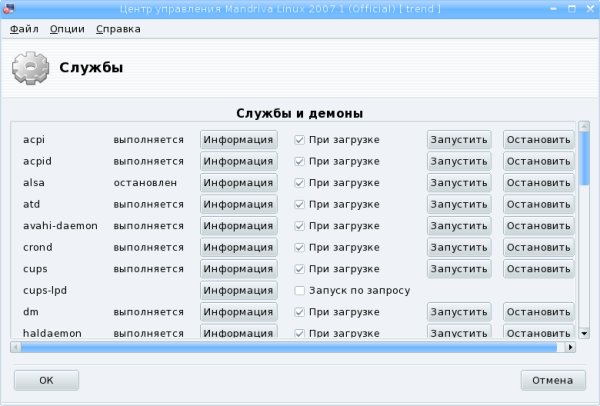
Task: Toggle При загрузке checkbox for alsa
Action: click(300, 183)
